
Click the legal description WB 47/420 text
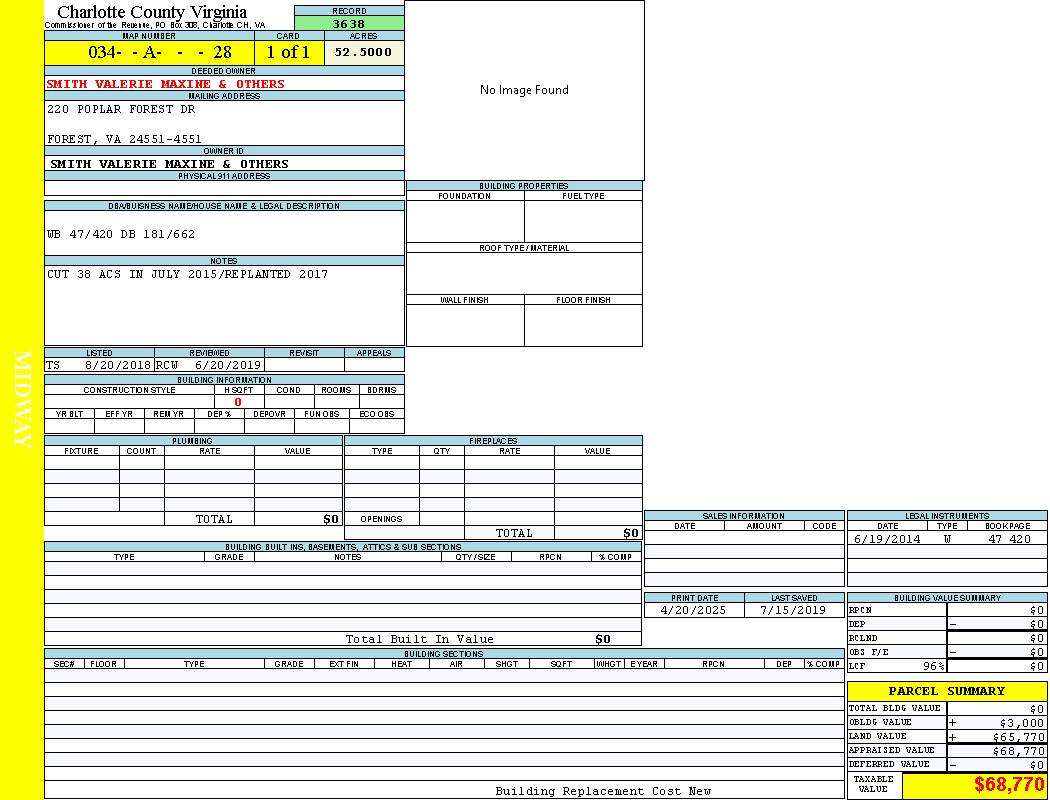point(121,234)
